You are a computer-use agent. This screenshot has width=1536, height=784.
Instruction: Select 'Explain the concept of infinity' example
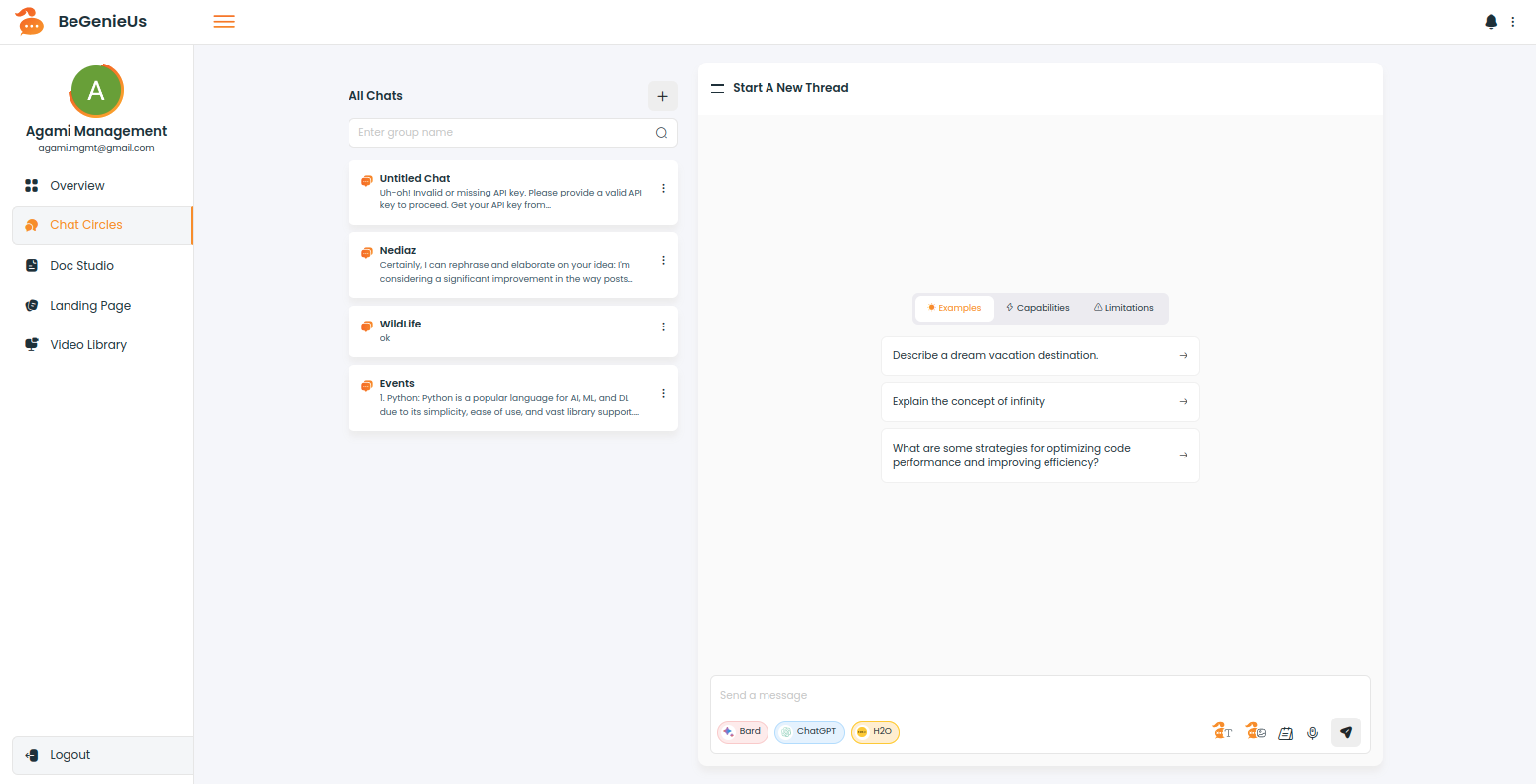1040,402
